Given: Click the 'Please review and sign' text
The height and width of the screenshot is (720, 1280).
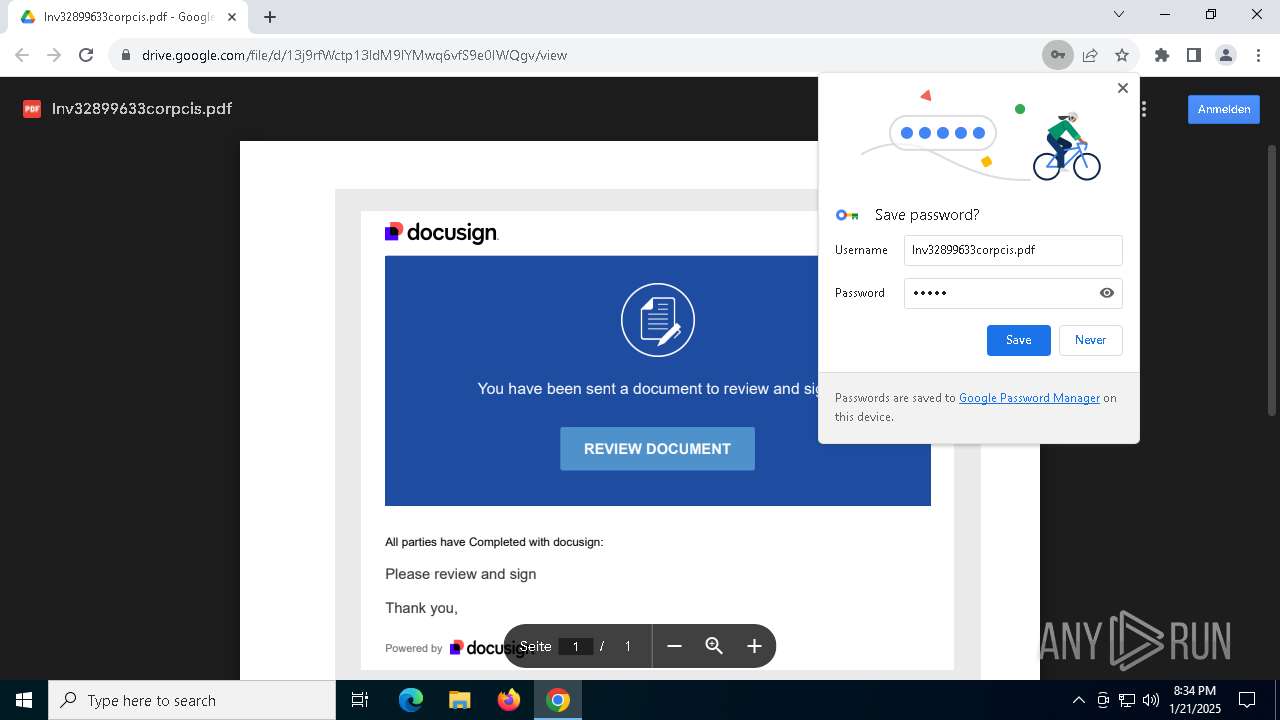Looking at the screenshot, I should 460,574.
